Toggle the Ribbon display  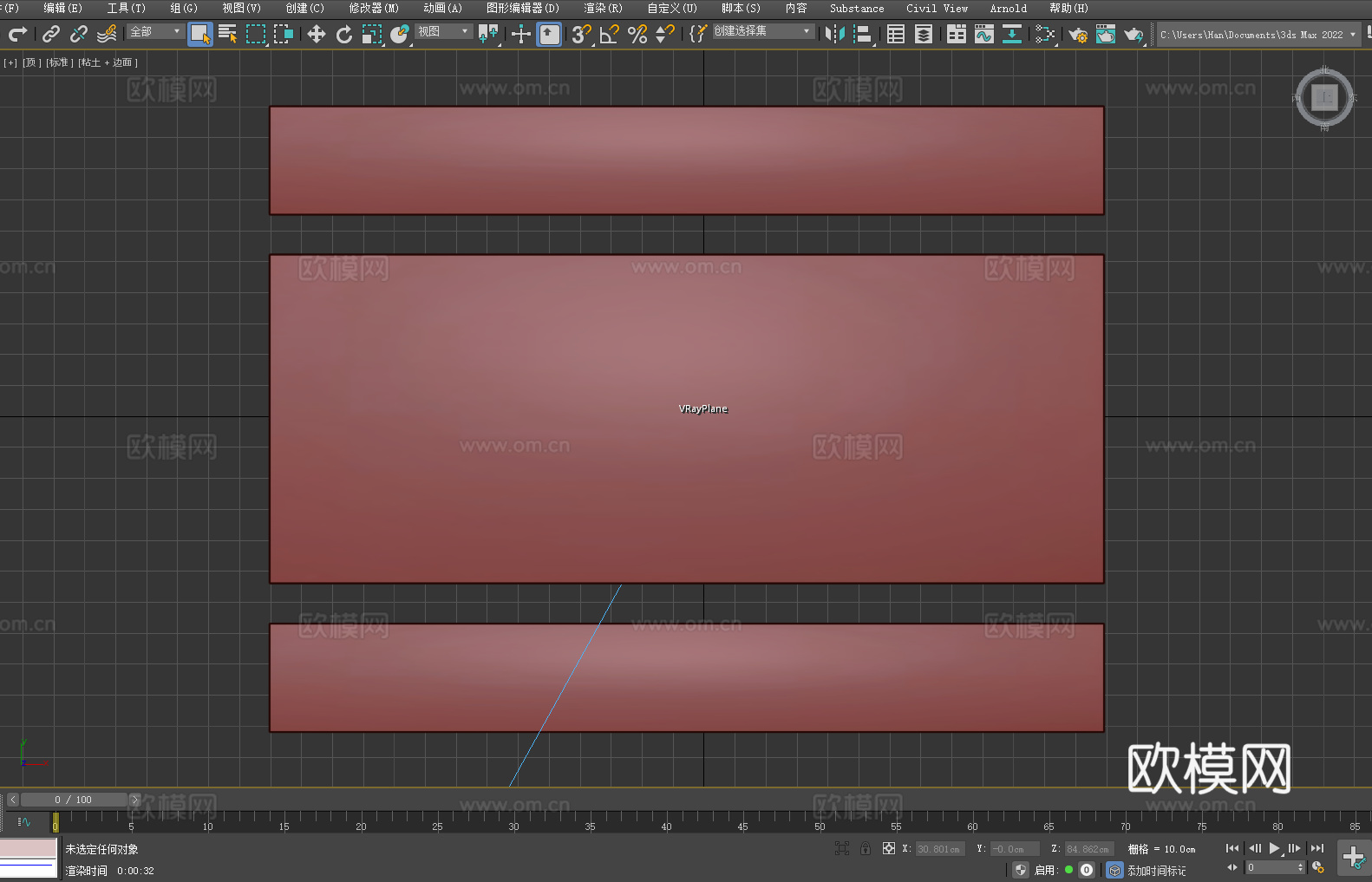pyautogui.click(x=957, y=34)
